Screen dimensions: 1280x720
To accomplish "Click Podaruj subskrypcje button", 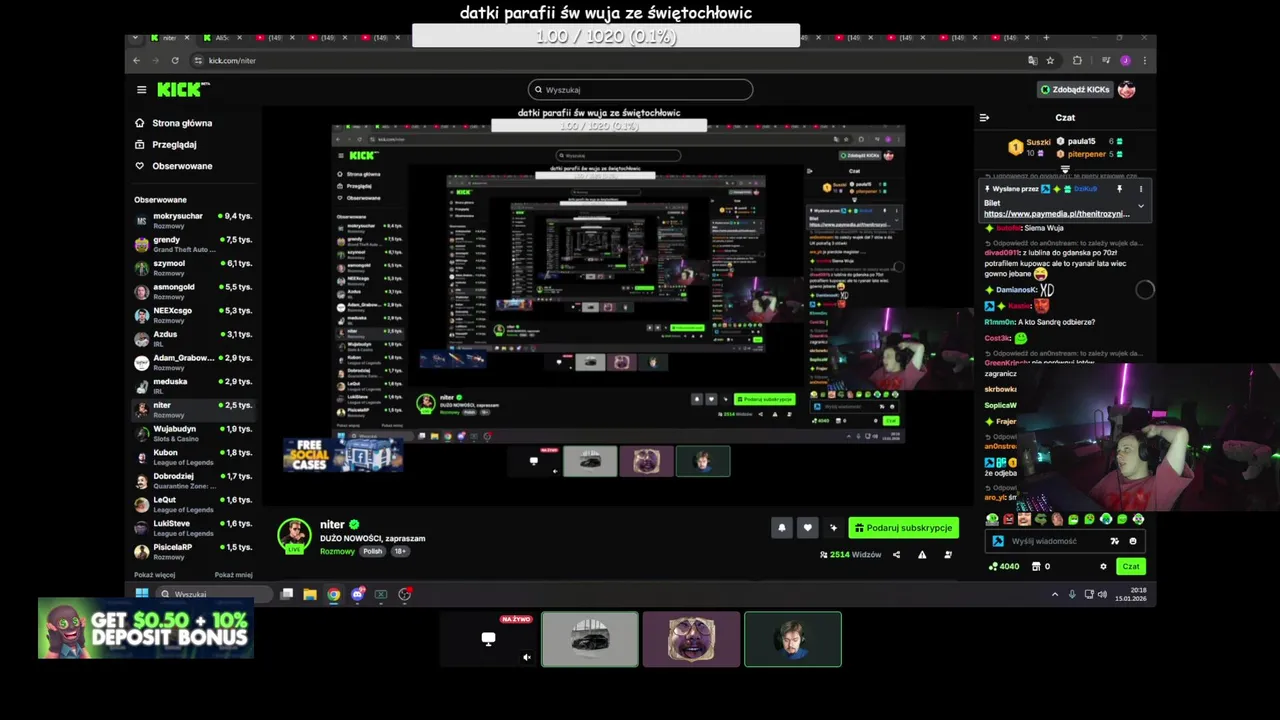I will pos(904,527).
